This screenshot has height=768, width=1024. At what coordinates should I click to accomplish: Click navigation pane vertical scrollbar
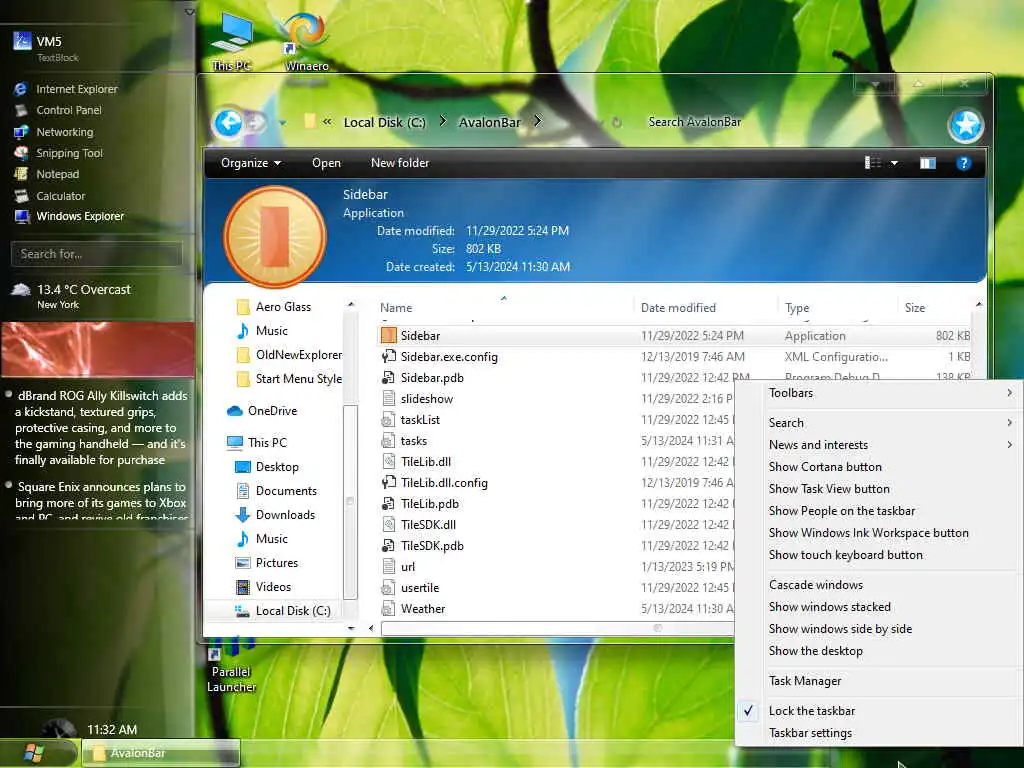click(350, 501)
